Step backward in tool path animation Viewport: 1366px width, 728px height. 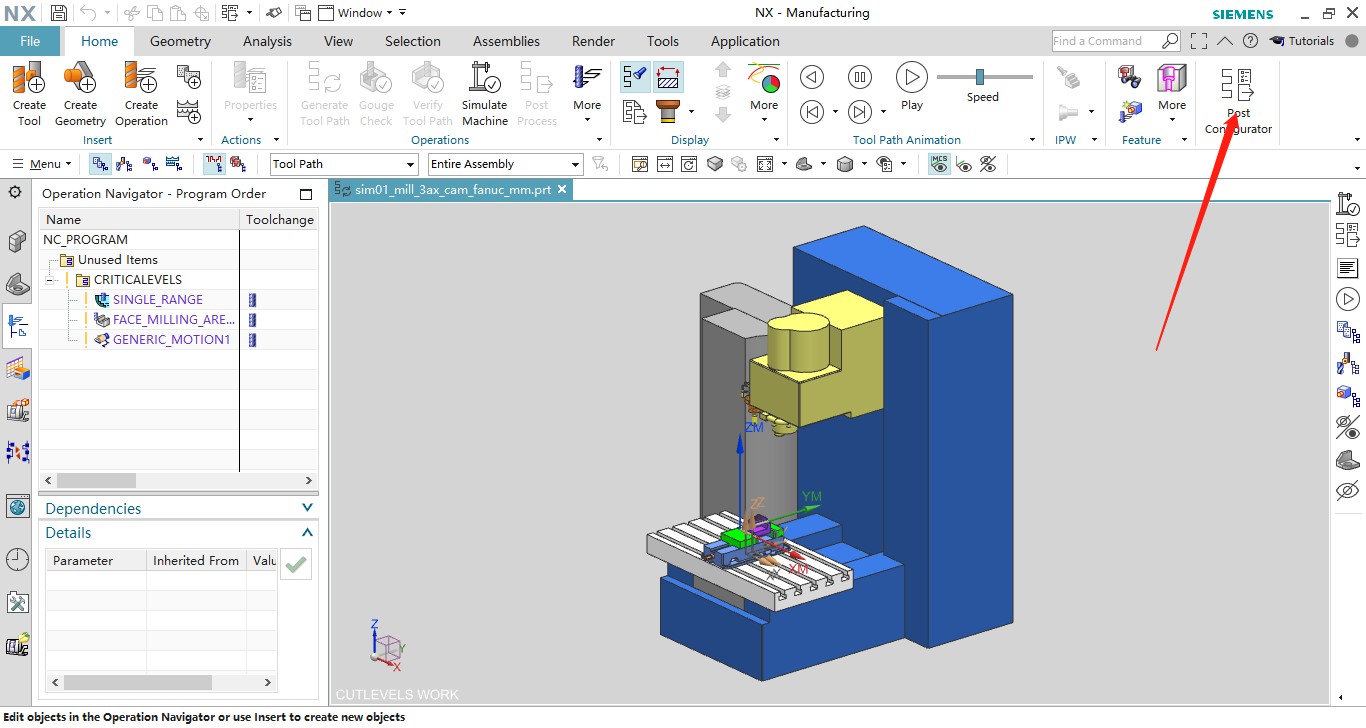(812, 77)
